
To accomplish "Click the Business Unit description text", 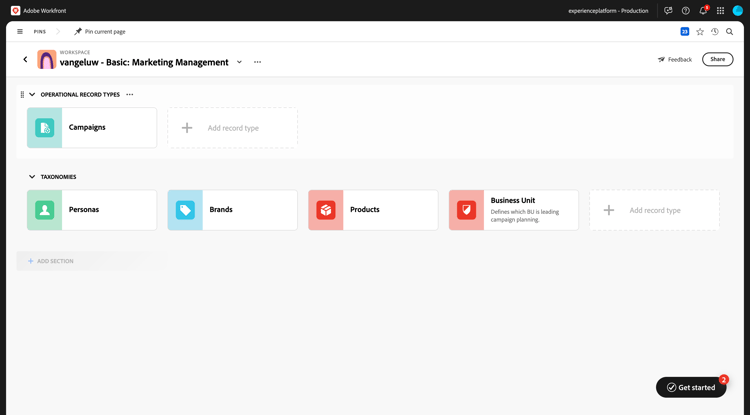I will pos(525,216).
